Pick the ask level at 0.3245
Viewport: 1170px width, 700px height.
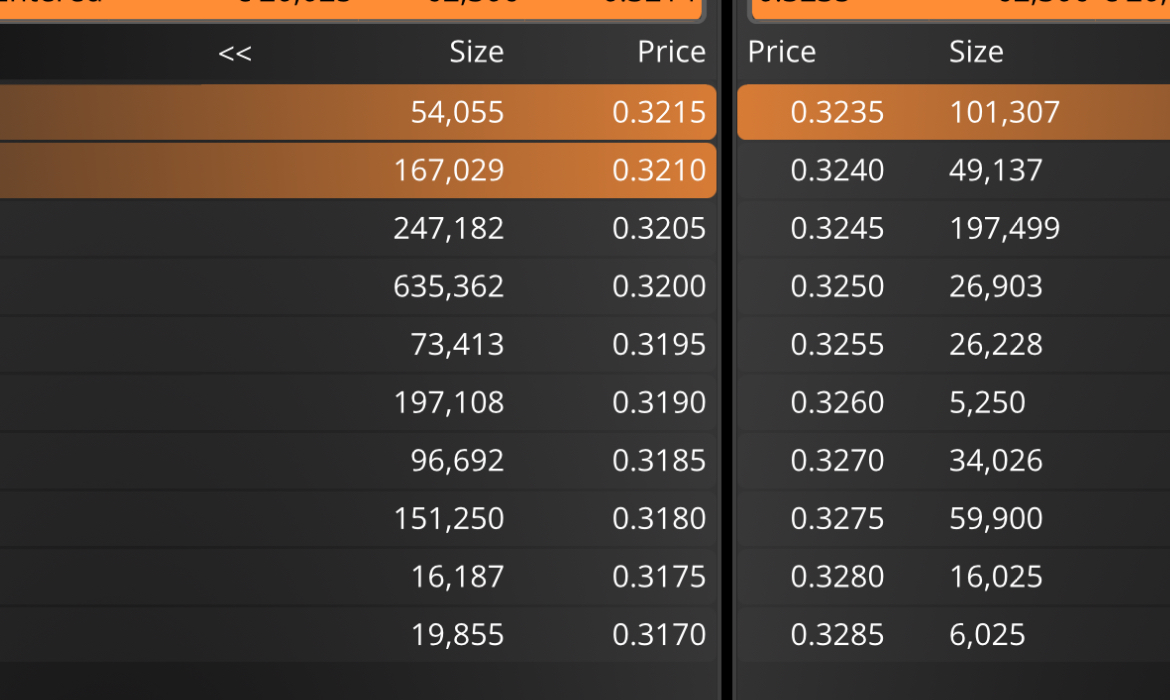click(x=954, y=228)
